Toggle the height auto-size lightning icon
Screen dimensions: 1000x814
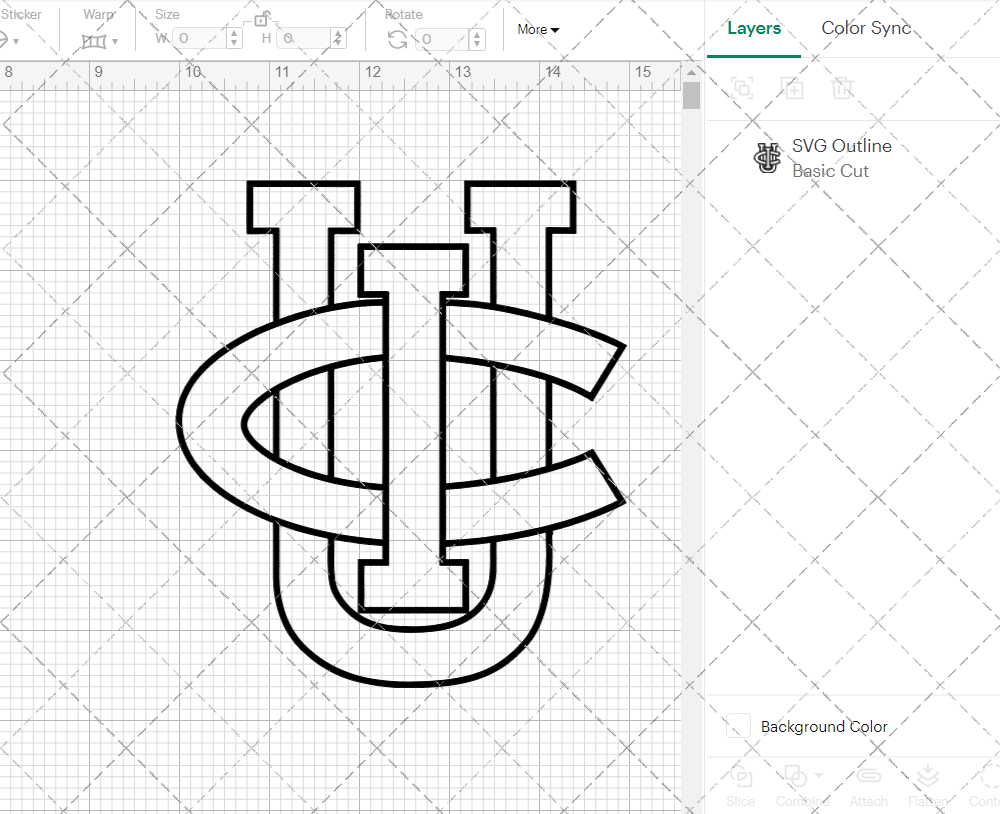tap(338, 36)
